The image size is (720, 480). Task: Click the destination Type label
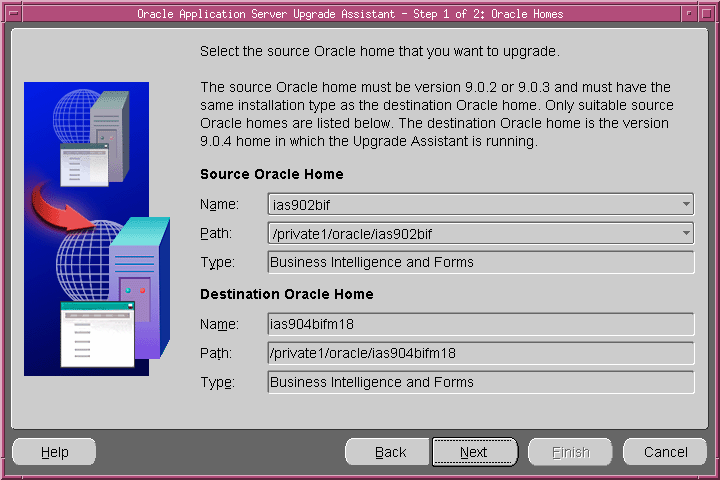tap(217, 383)
